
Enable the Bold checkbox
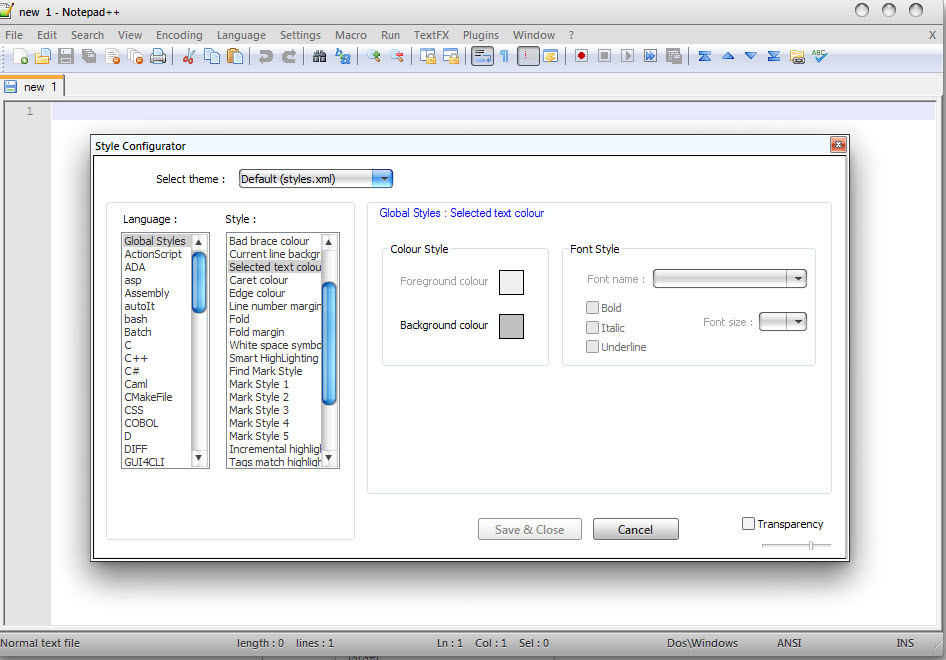point(592,308)
